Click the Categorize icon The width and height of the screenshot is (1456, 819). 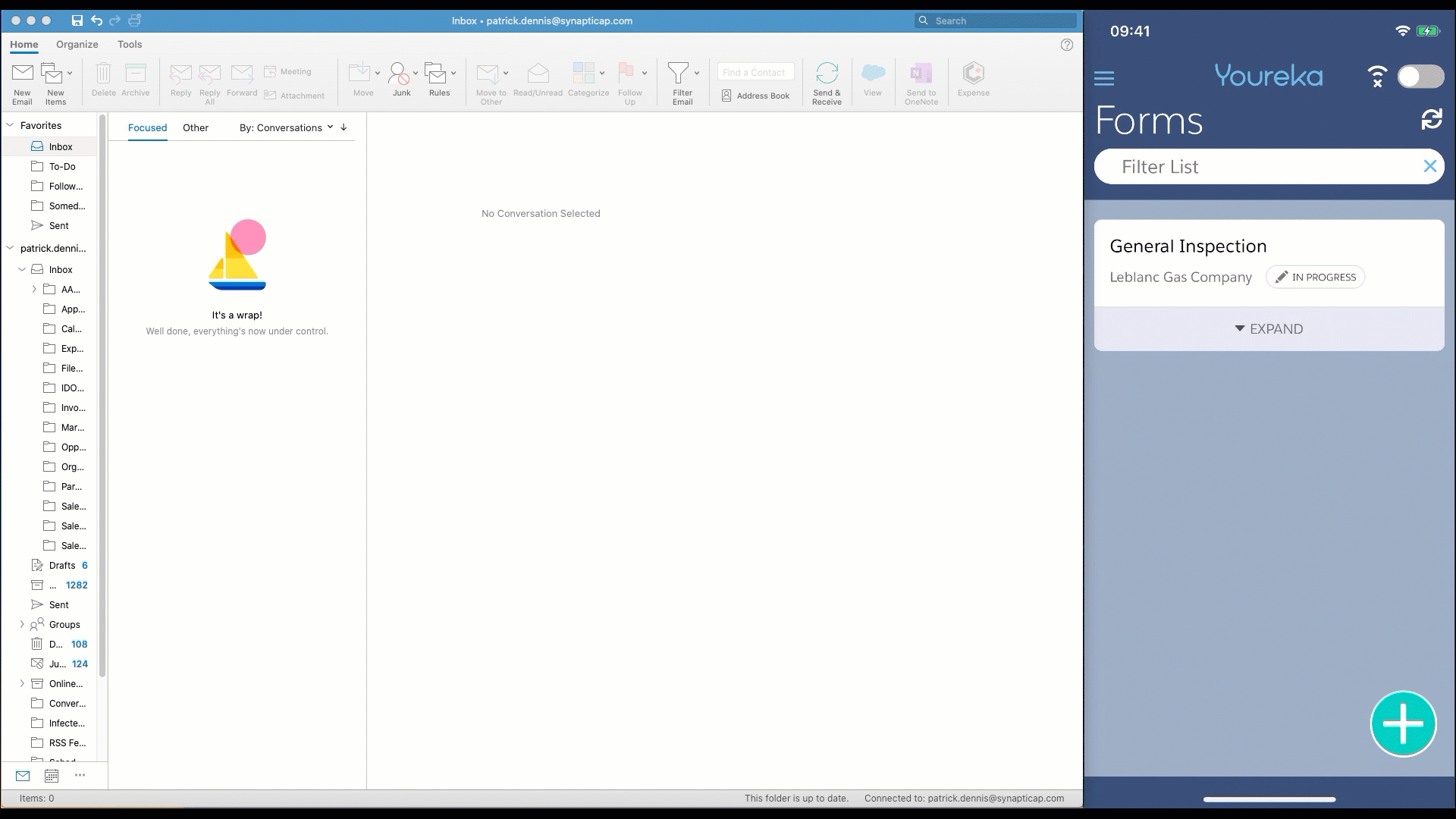click(x=583, y=74)
